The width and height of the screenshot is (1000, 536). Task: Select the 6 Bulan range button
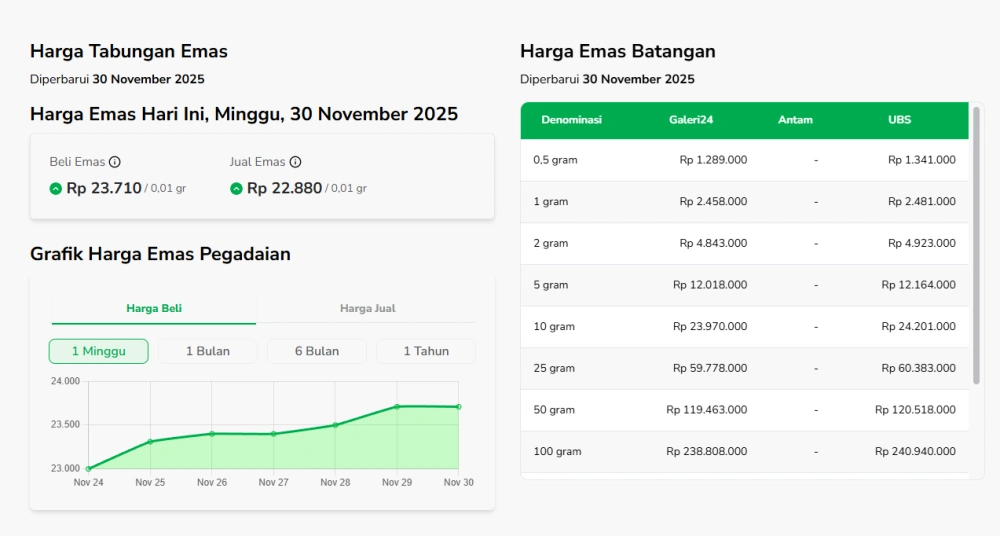pyautogui.click(x=317, y=352)
